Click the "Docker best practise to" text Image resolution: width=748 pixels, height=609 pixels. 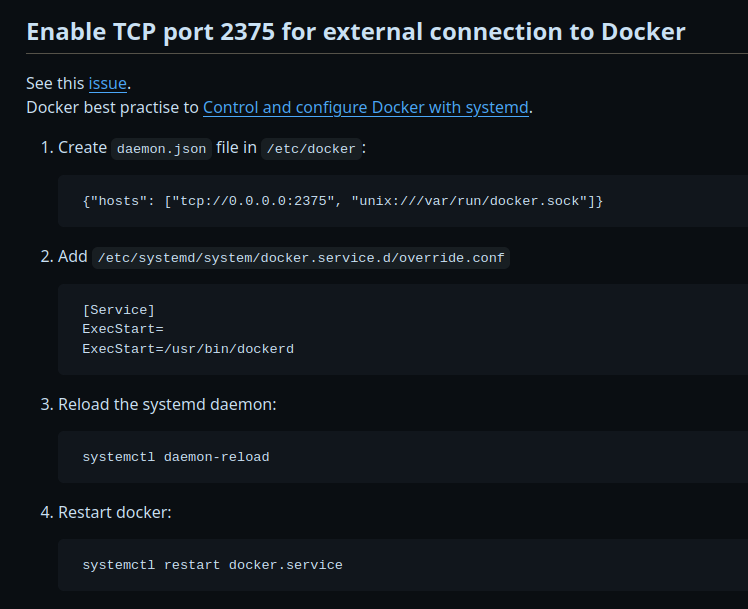pos(112,107)
